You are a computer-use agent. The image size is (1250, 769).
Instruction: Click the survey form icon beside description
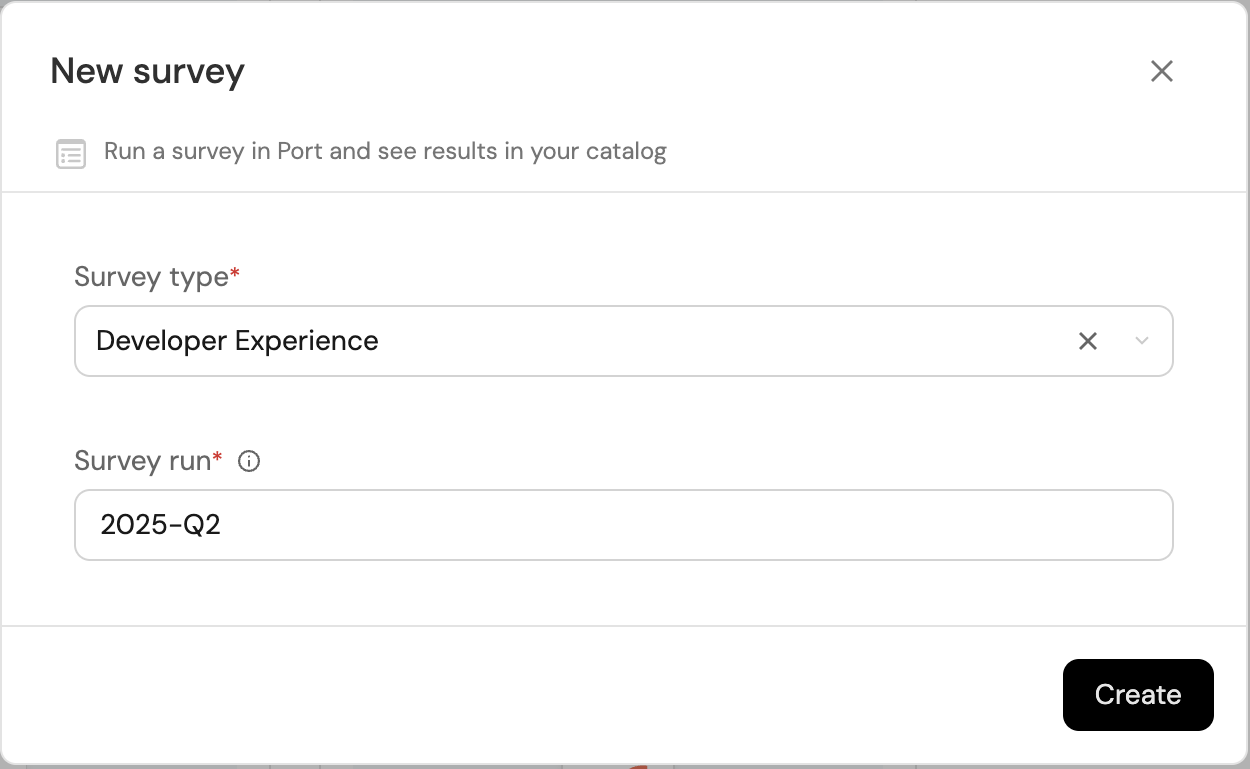tap(71, 154)
